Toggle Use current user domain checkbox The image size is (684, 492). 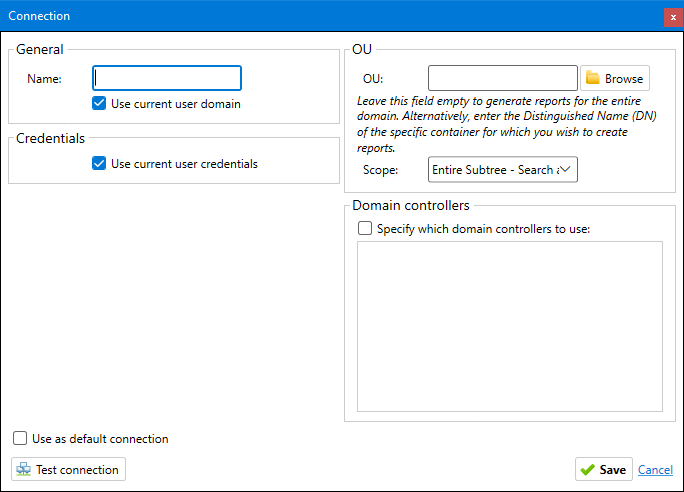(x=99, y=103)
